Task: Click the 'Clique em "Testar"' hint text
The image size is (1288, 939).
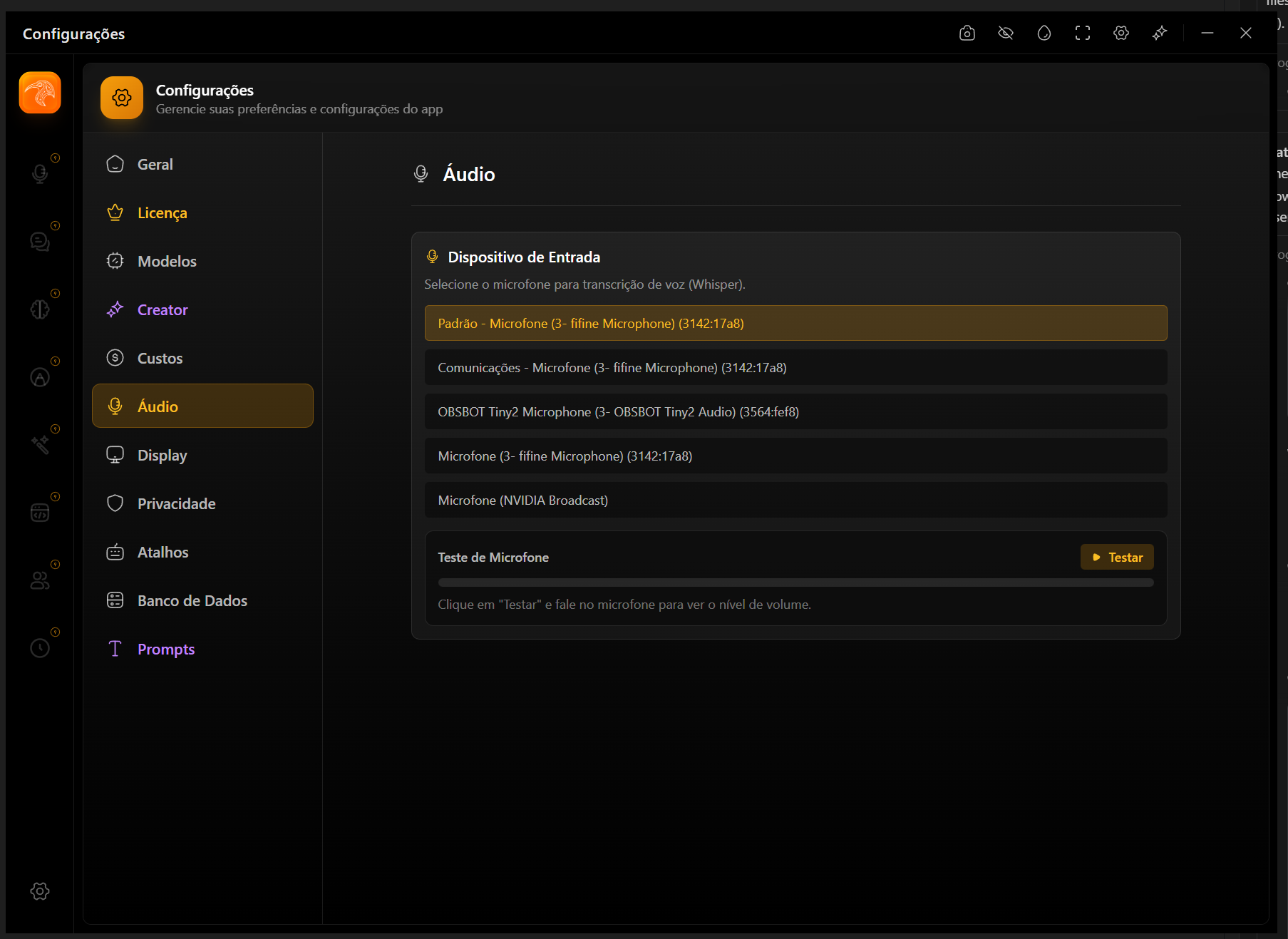Action: point(624,604)
